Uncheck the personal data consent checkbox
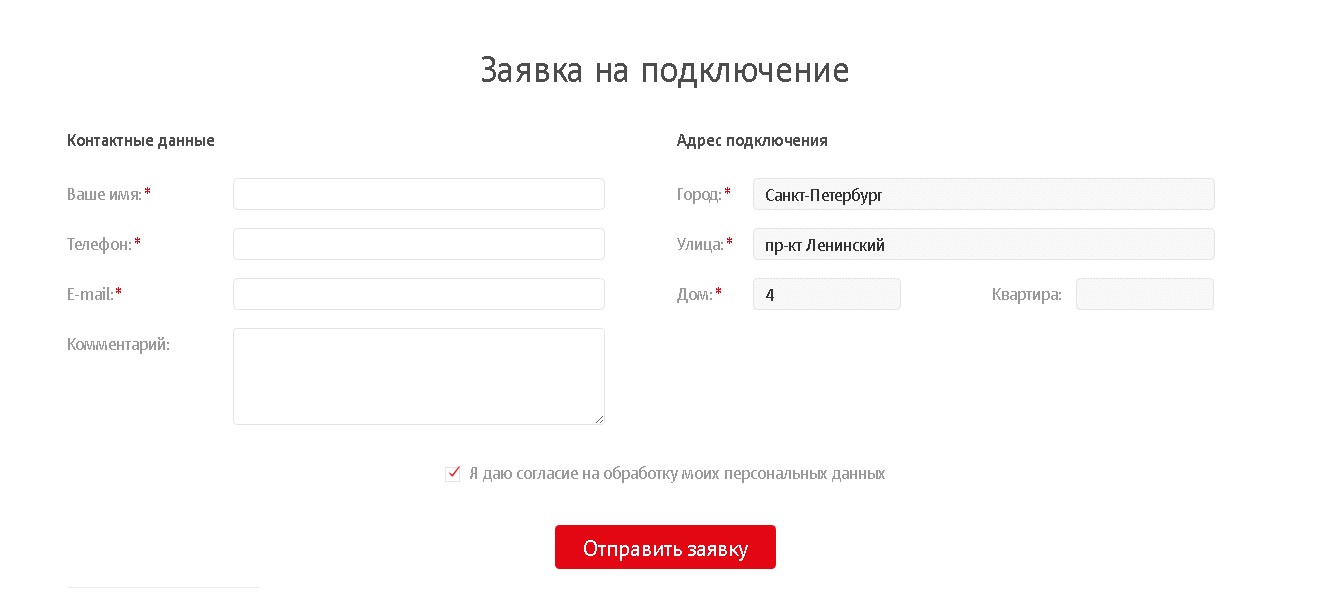Viewport: 1340px width, 599px height. coord(453,474)
